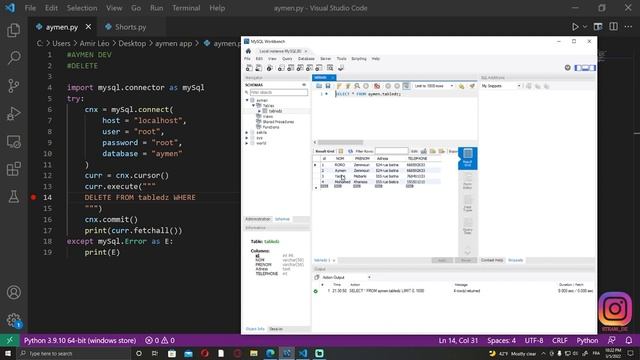Close the aymen.py tab

[89, 27]
